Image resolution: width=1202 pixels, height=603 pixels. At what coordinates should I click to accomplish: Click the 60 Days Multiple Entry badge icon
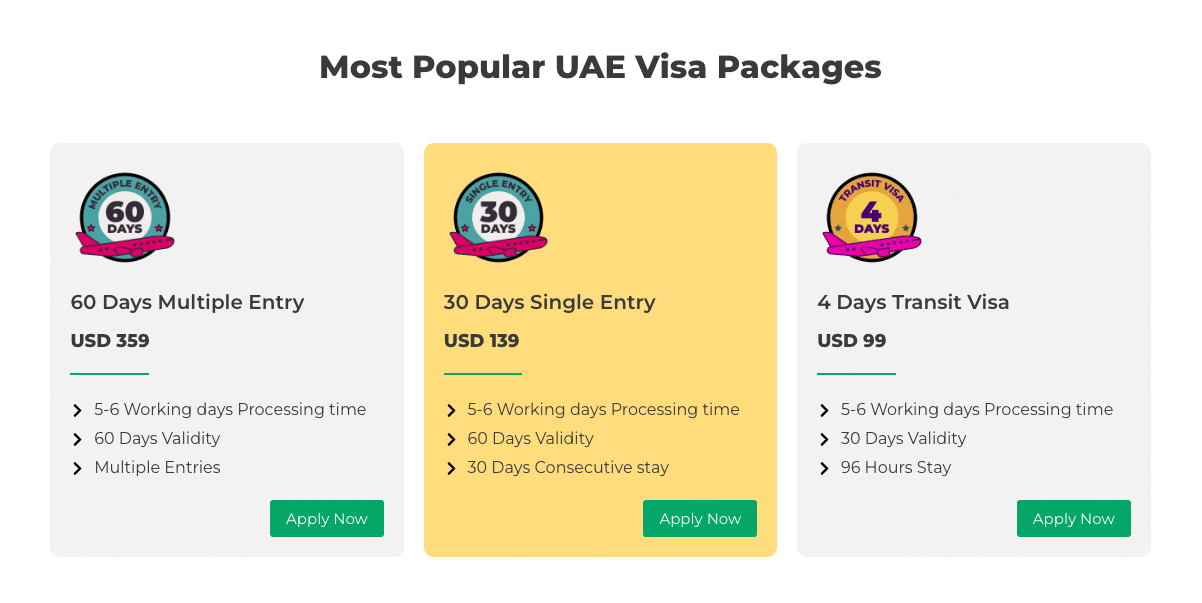point(125,217)
